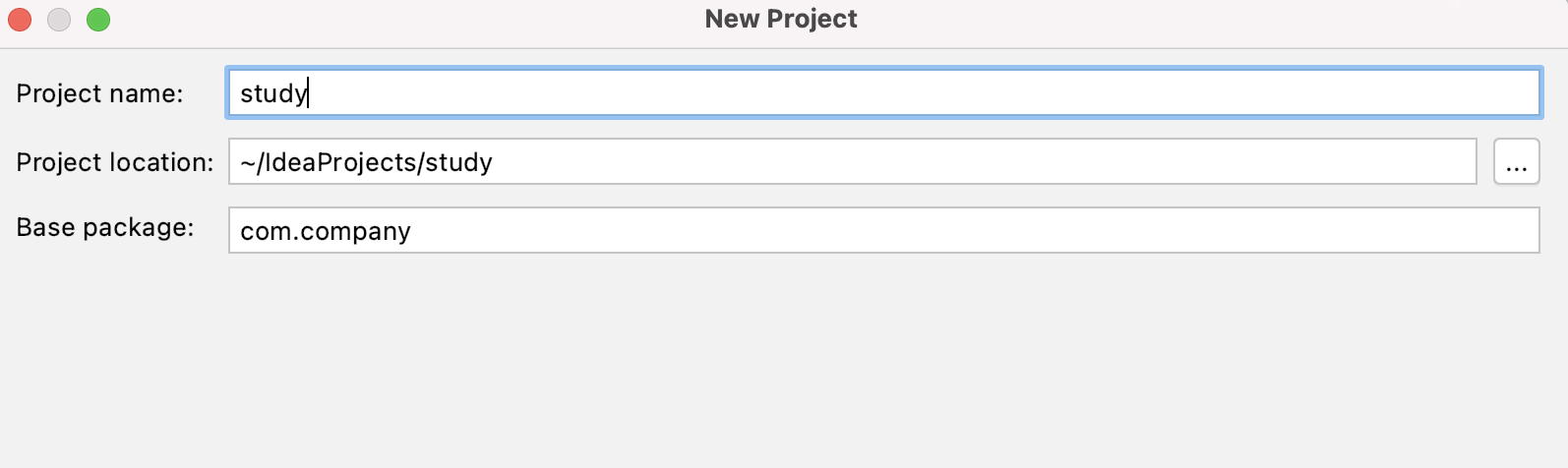Select the Base package text field

[882, 231]
